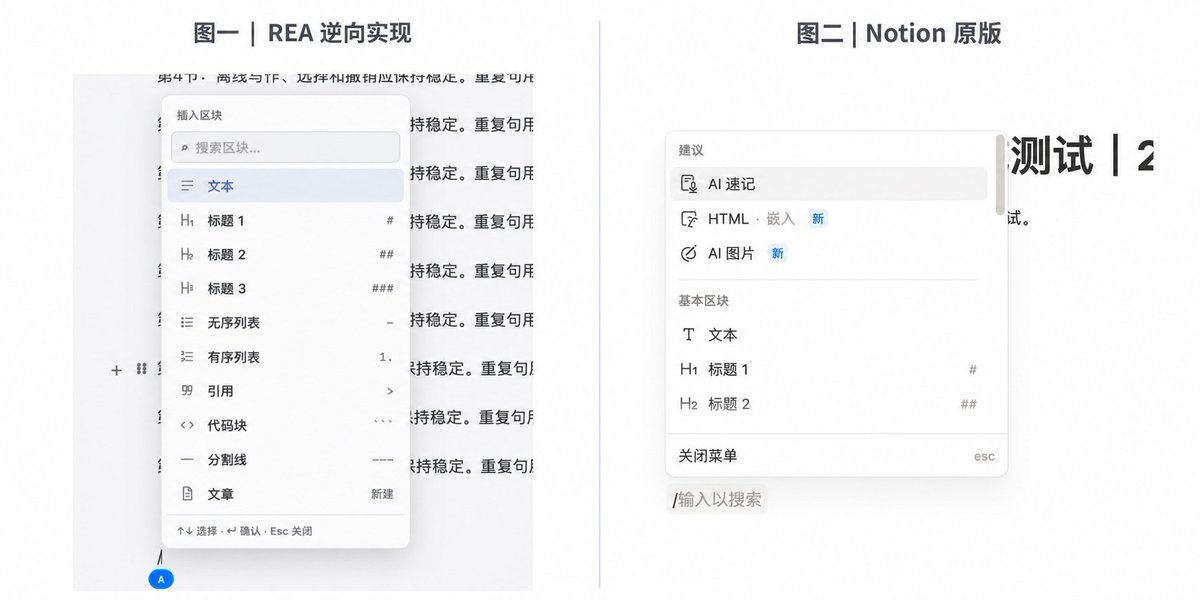Click the HTML embed icon in Notion menu

(688, 219)
